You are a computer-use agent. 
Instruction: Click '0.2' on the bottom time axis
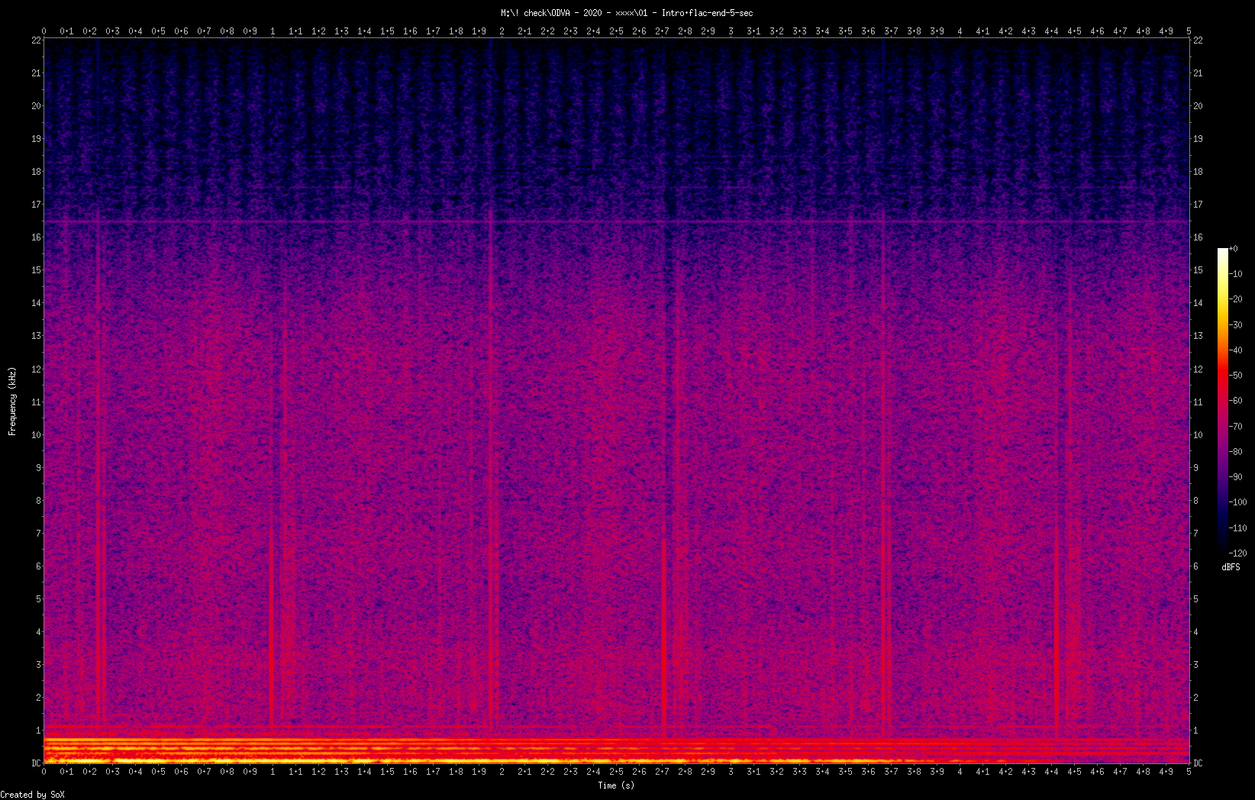pyautogui.click(x=90, y=772)
